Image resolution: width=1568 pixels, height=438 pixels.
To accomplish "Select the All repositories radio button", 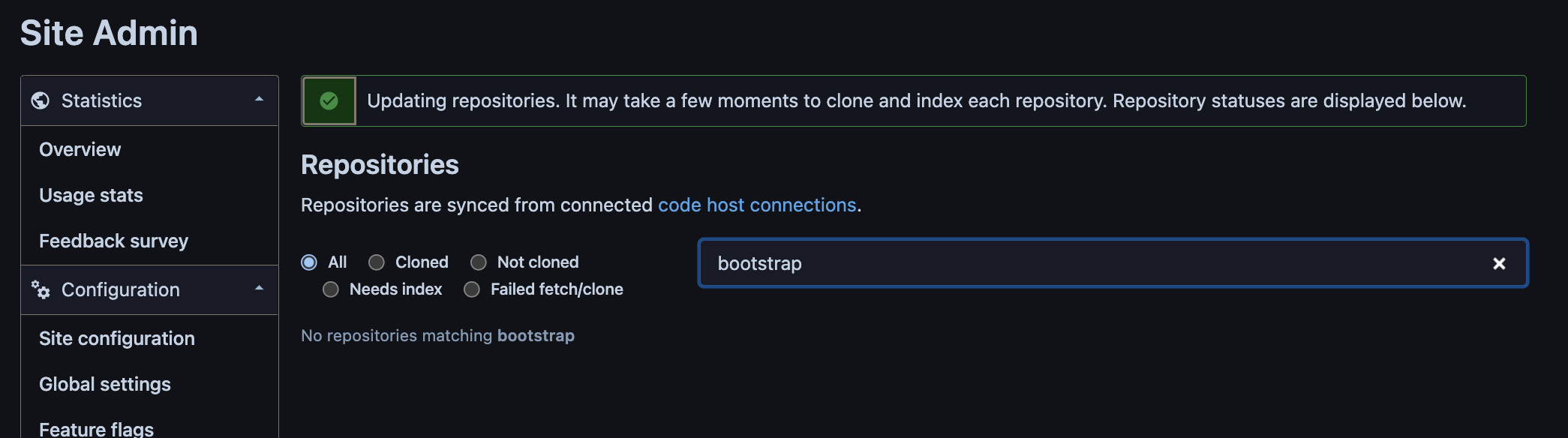I will click(x=309, y=262).
